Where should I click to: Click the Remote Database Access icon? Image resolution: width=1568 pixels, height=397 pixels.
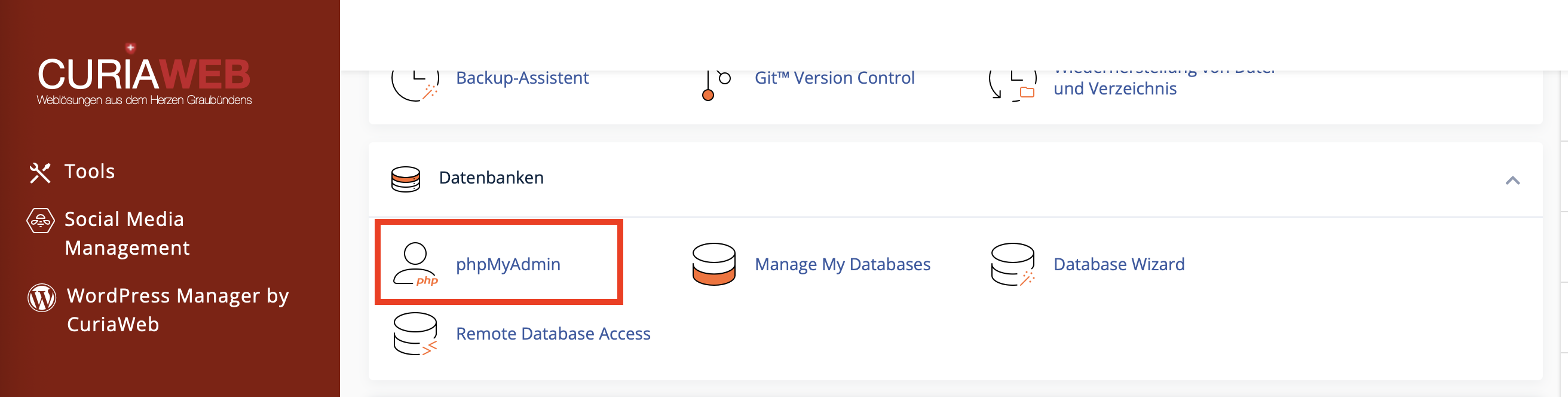point(415,334)
